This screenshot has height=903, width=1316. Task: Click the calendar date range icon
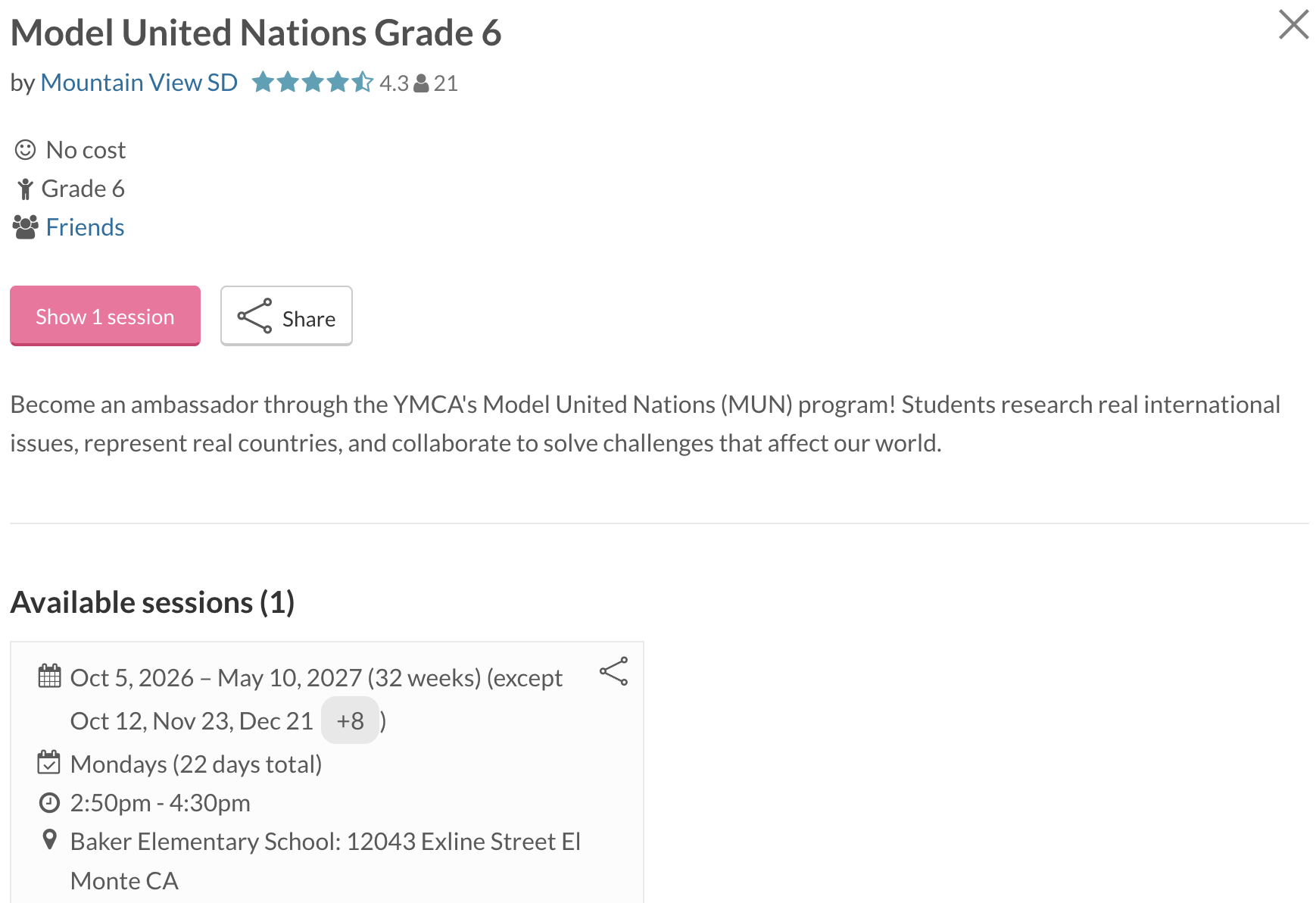pyautogui.click(x=49, y=676)
